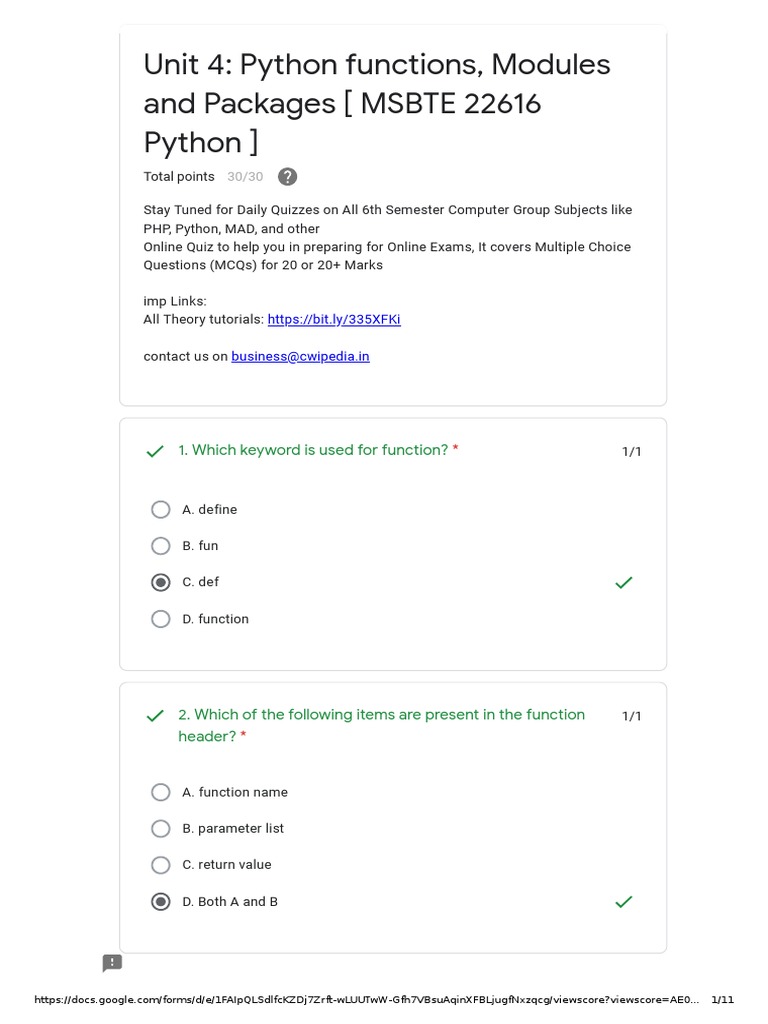Click the Unit 4 quiz title heading
Screen dimensions: 768x1024
click(377, 103)
